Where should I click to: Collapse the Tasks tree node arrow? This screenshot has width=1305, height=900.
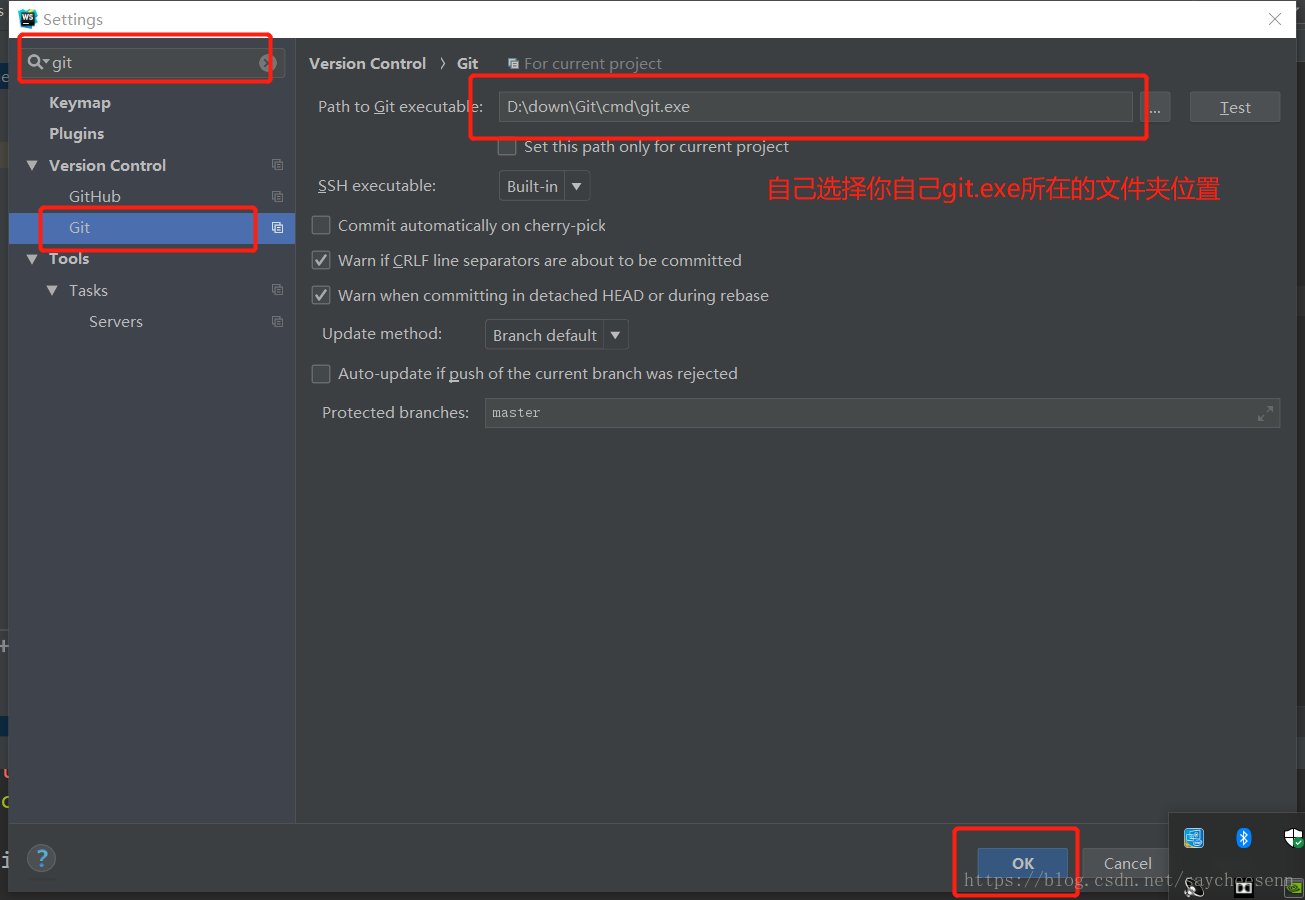pos(52,290)
